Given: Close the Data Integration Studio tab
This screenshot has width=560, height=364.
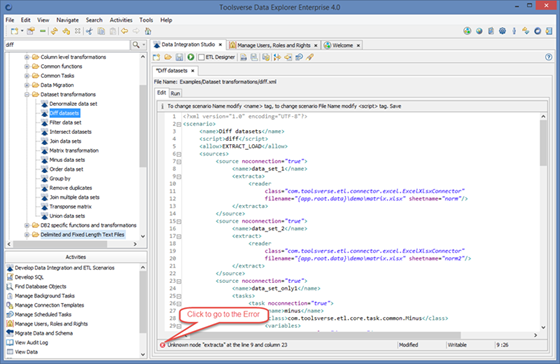Looking at the screenshot, I should click(x=220, y=45).
